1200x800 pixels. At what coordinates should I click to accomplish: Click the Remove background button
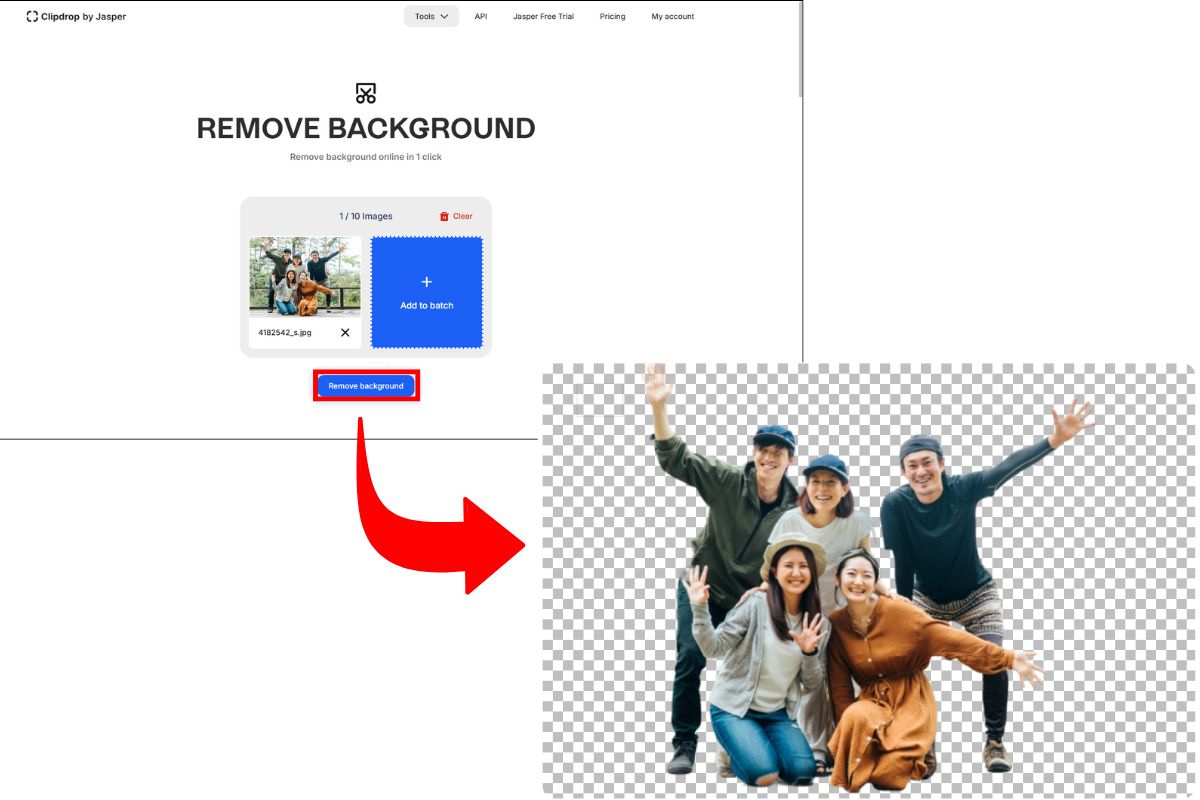[x=366, y=386]
